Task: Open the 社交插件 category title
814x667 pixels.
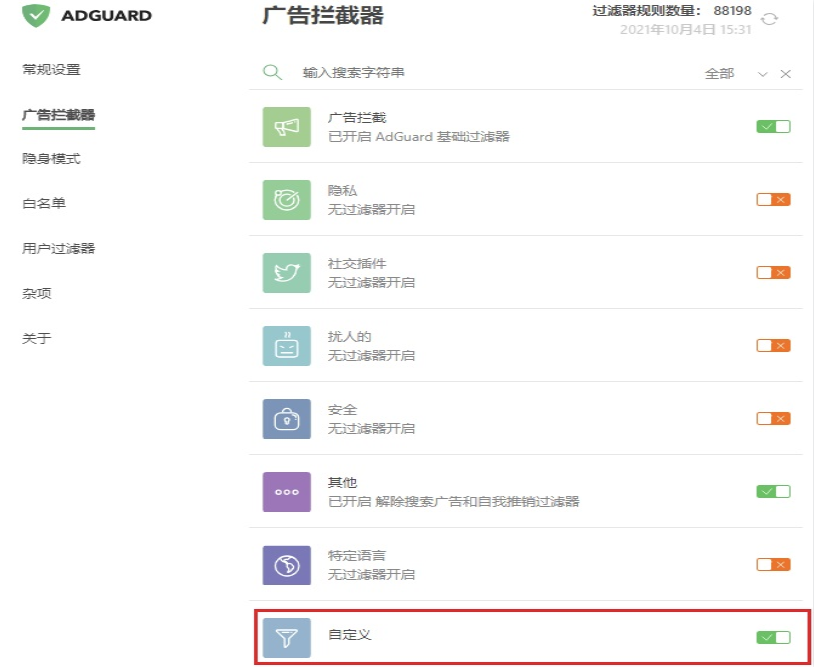Action: point(357,264)
